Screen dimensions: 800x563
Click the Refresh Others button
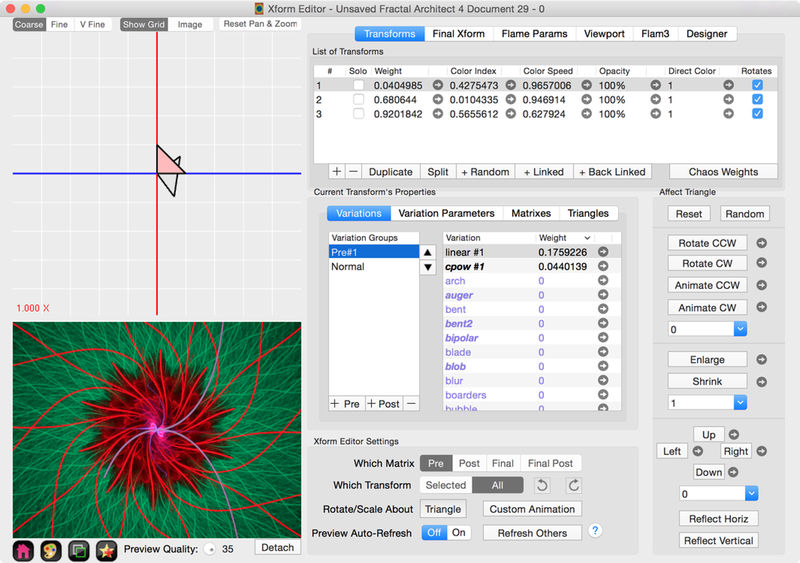(x=532, y=533)
